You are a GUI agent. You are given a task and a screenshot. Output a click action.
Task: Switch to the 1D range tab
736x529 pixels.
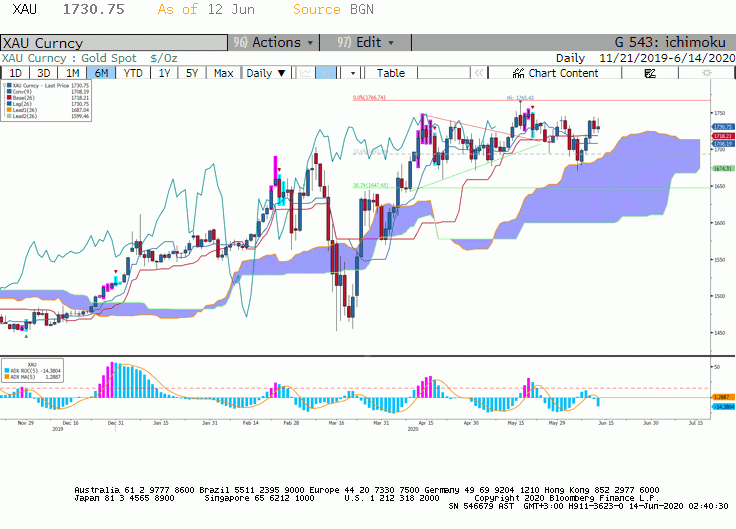click(x=15, y=73)
